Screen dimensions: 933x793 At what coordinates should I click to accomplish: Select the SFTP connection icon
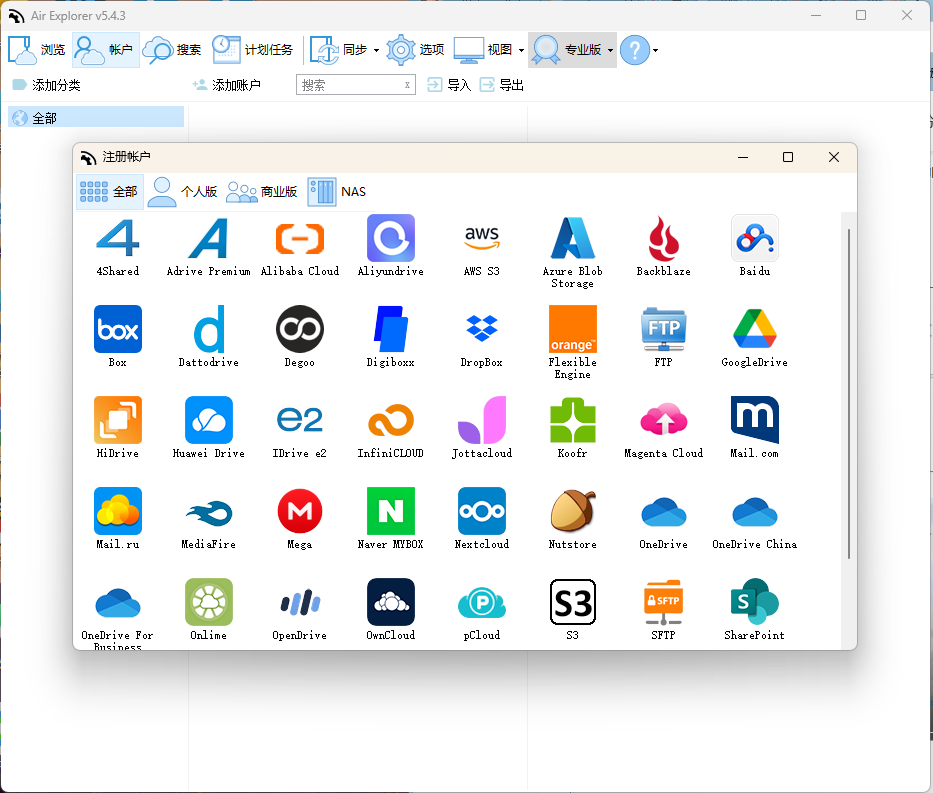pos(663,600)
